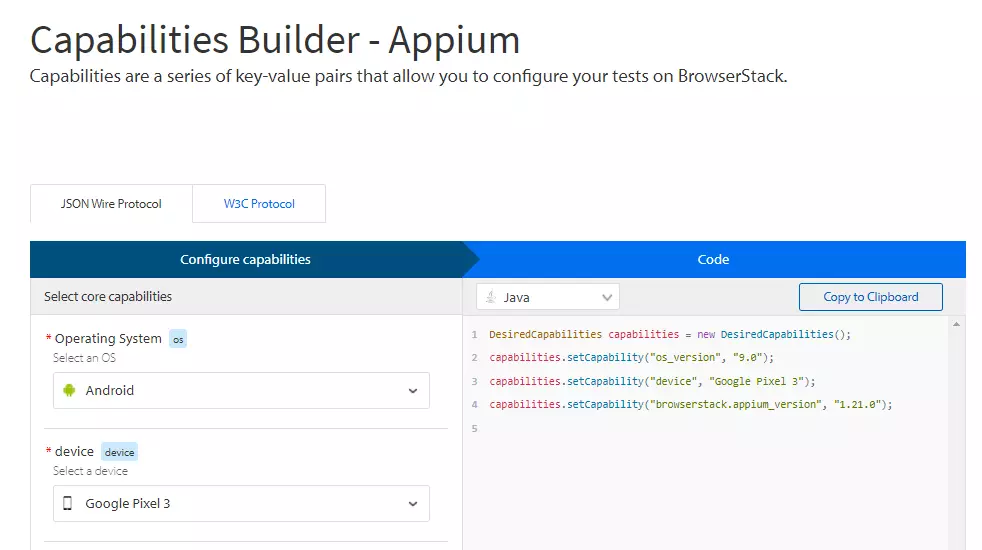982x550 pixels.
Task: Expand the Android operating system dropdown chevron
Action: 413,391
